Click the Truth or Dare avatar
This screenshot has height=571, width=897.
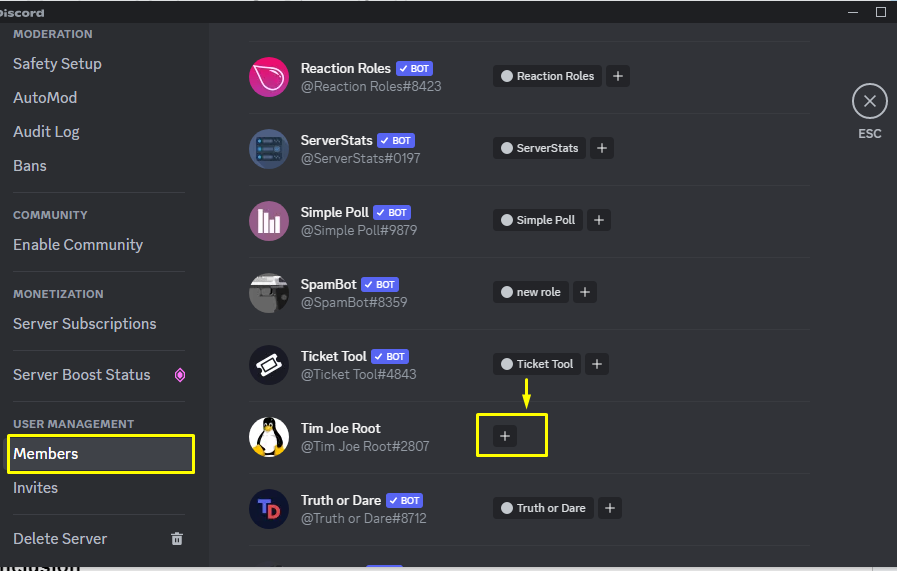coord(269,509)
